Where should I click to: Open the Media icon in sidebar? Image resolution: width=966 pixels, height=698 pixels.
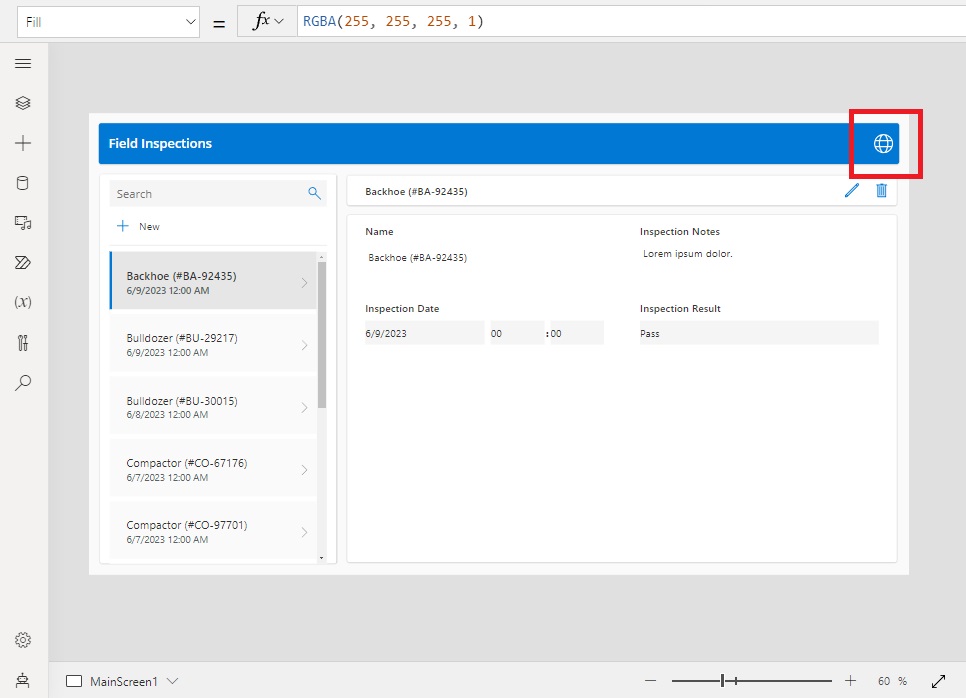(x=23, y=222)
